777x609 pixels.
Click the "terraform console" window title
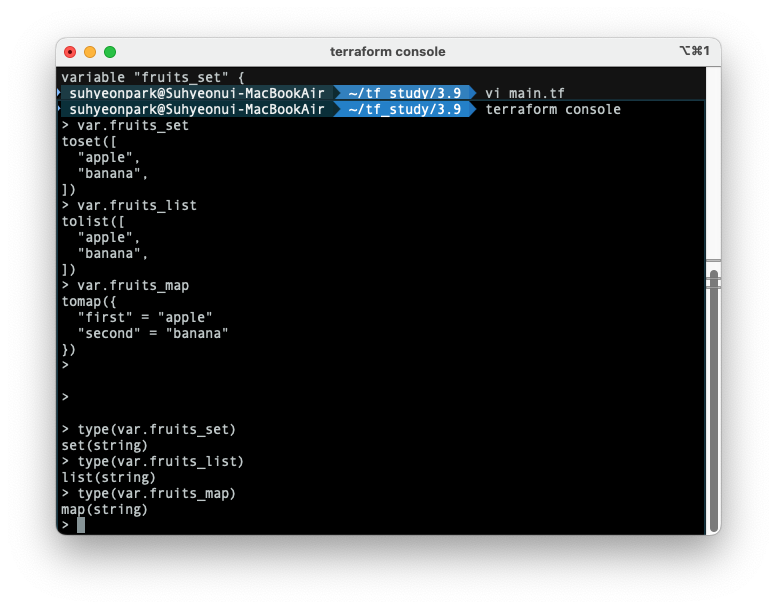(x=388, y=52)
